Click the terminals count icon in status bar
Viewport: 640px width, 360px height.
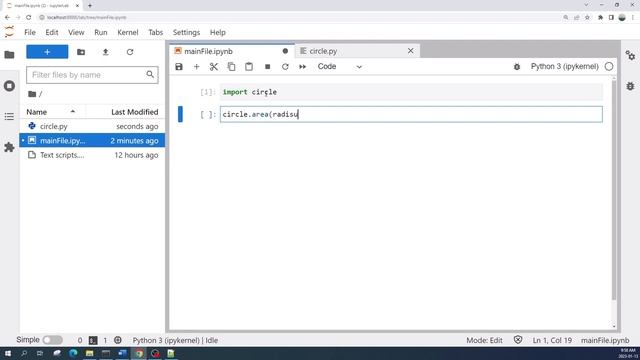(93, 340)
